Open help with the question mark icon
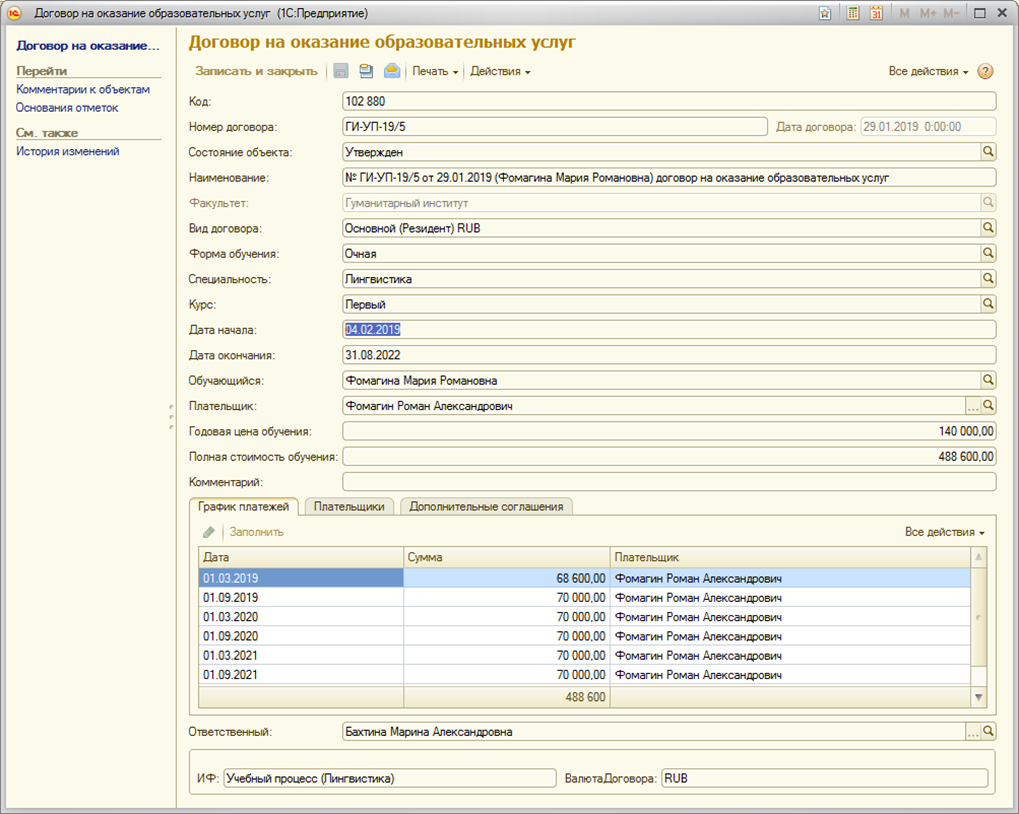The height and width of the screenshot is (814, 1019). 985,72
